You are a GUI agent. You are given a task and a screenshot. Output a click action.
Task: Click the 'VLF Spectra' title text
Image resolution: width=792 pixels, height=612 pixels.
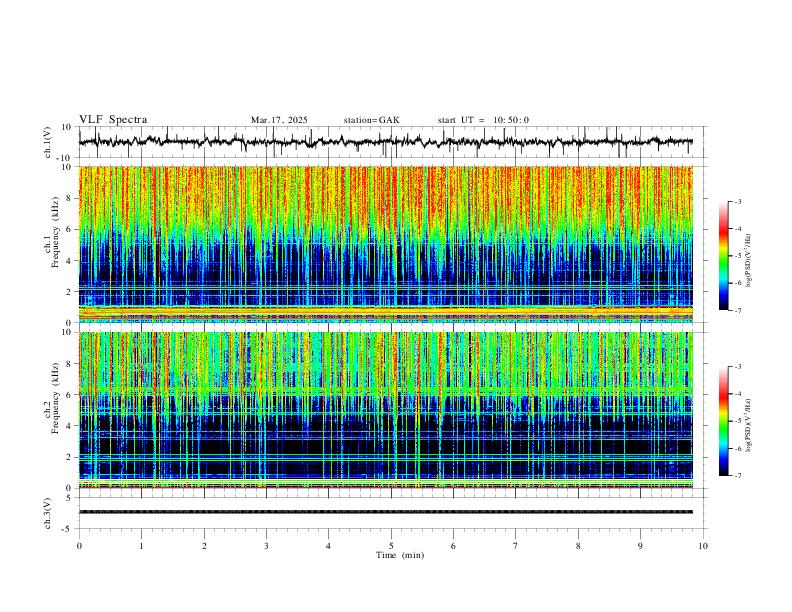[x=113, y=120]
